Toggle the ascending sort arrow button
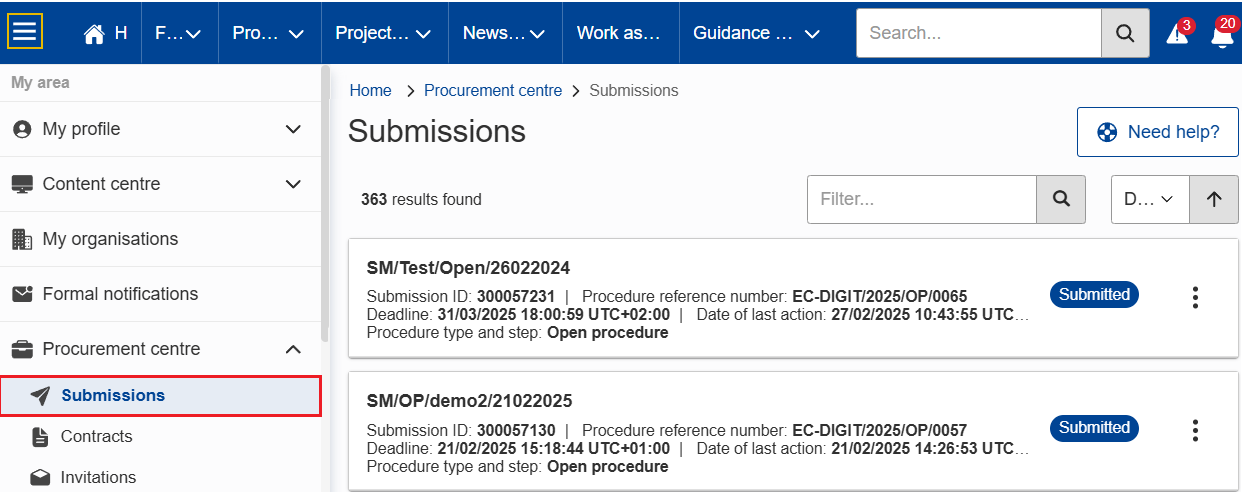Viewport: 1242px width, 492px height. tap(1214, 199)
